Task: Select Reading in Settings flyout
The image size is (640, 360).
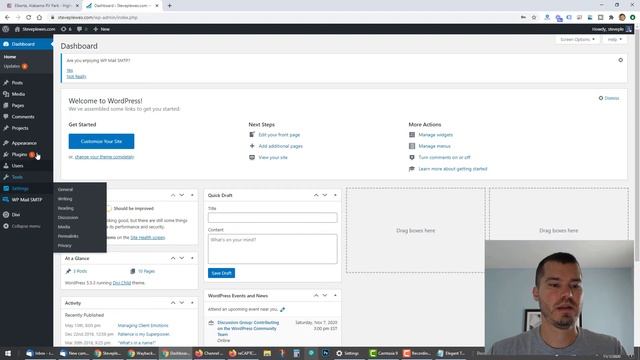Action: tap(65, 208)
